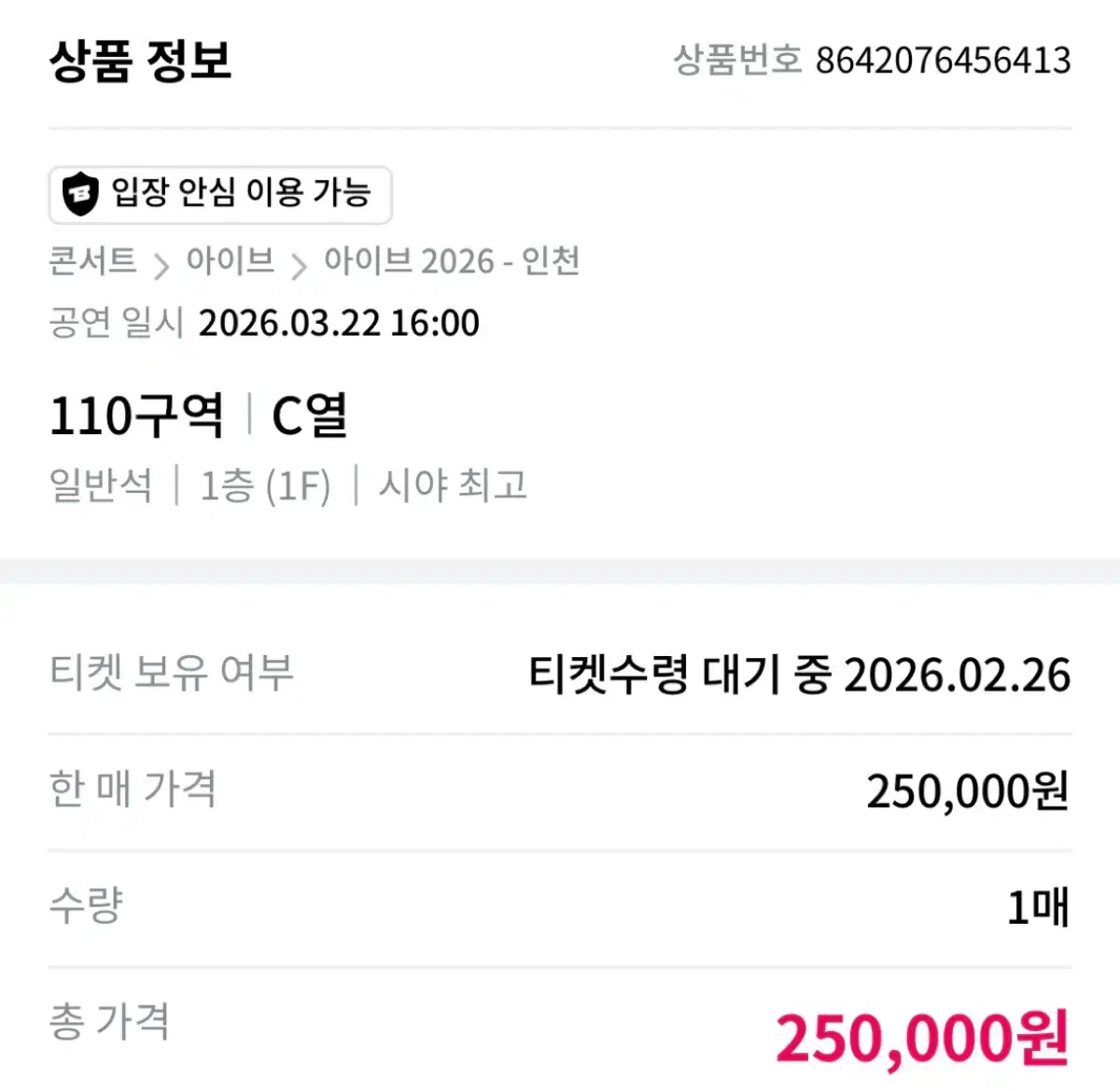Image resolution: width=1120 pixels, height=1091 pixels.
Task: Click the 입장 안심 이용 가능 badge
Action: pyautogui.click(x=219, y=195)
